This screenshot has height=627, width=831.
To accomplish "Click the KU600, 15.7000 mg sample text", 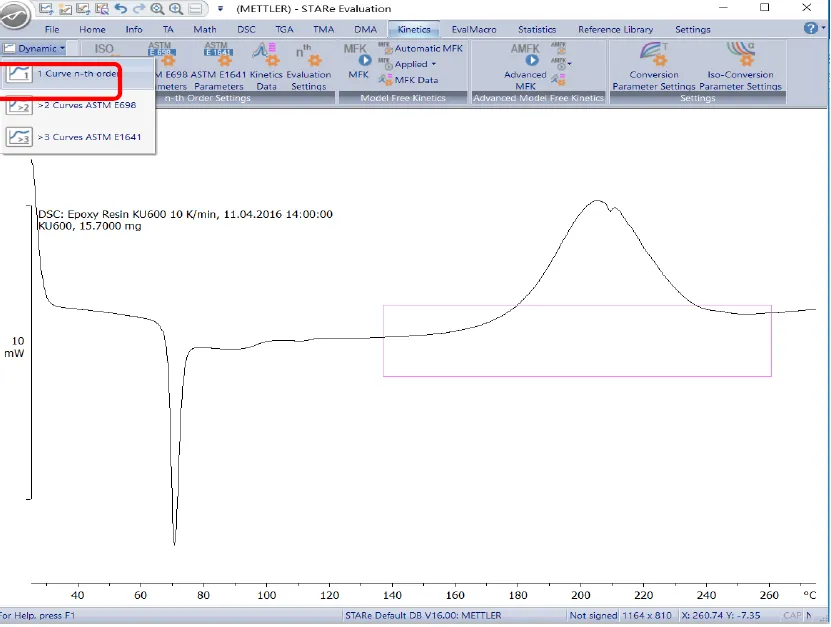I will point(90,226).
